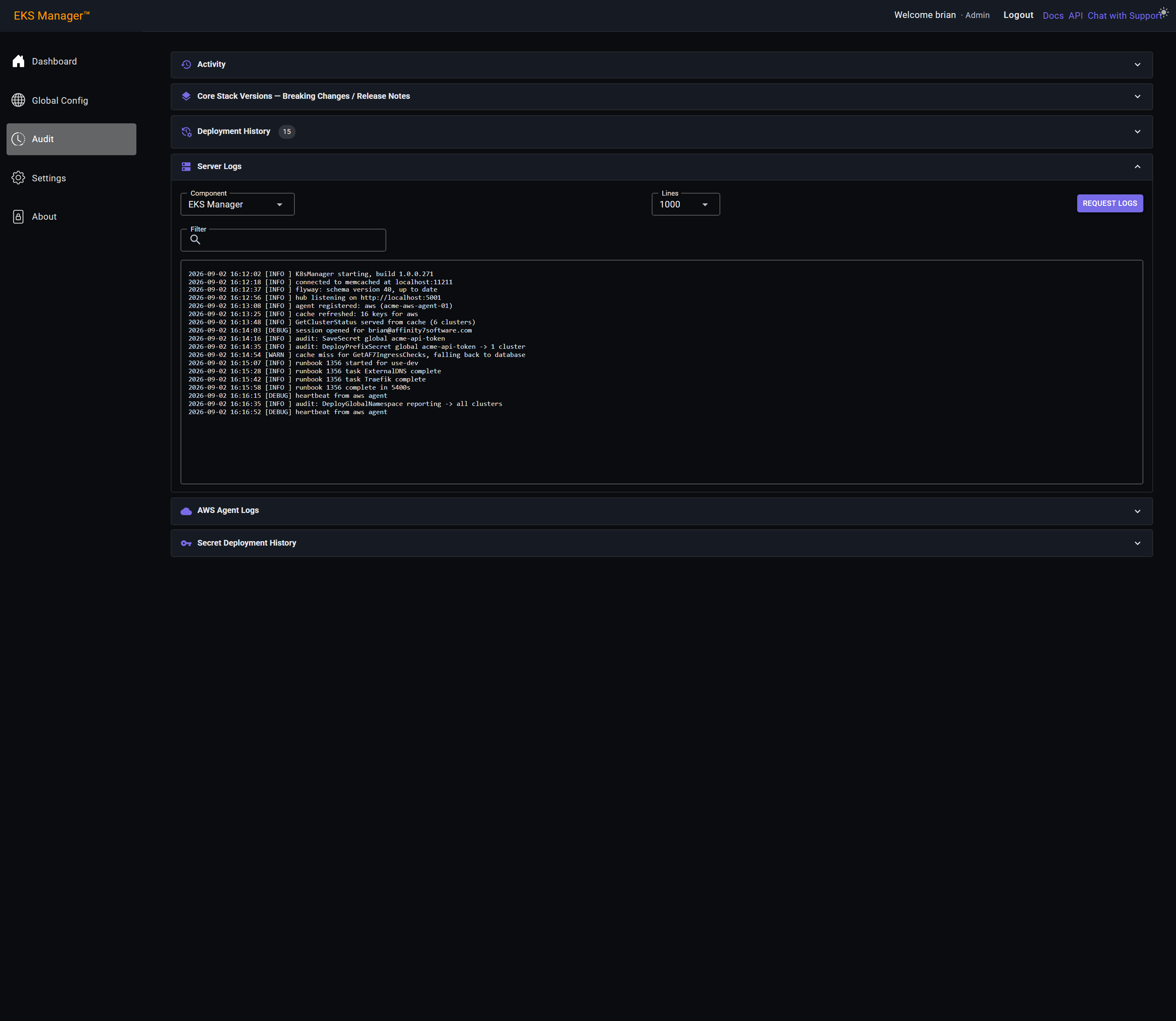This screenshot has height=1021, width=1176.
Task: Click the Audit clock icon
Action: [18, 139]
